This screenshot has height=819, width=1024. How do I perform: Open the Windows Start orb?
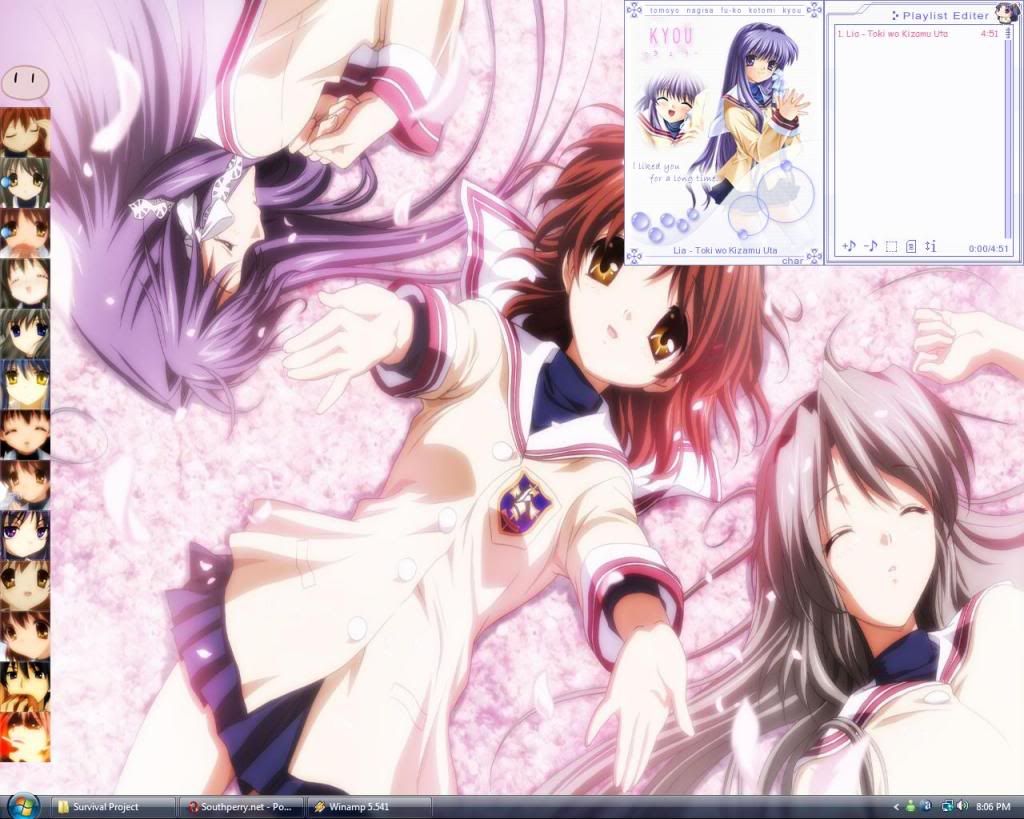[x=24, y=806]
